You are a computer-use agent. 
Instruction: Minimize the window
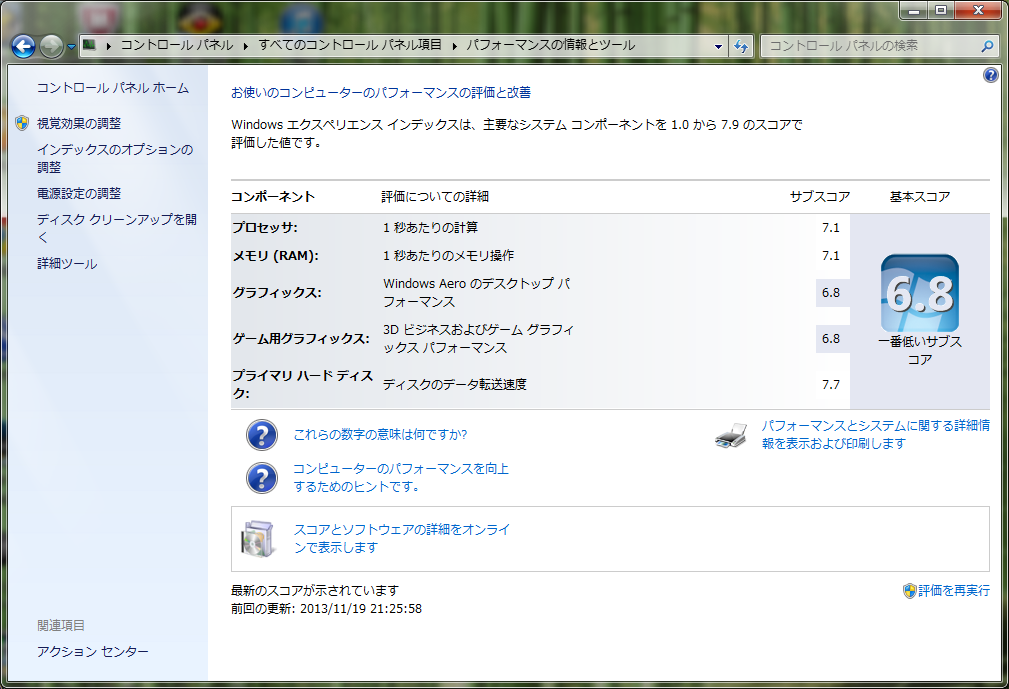[914, 11]
